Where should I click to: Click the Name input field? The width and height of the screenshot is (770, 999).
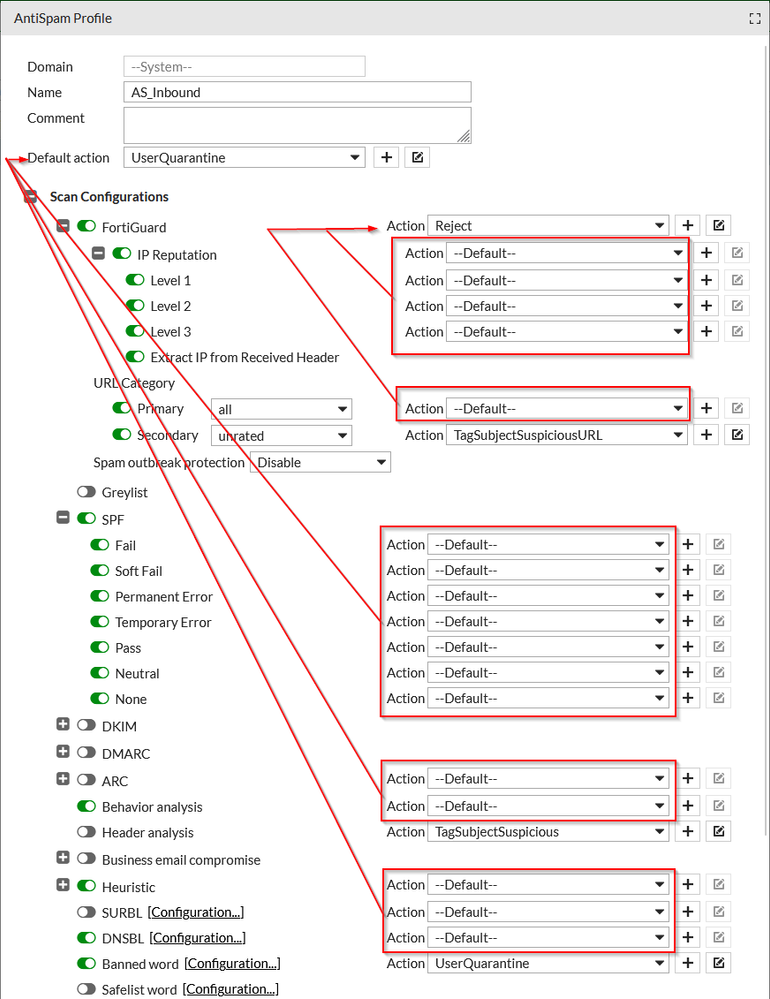297,92
